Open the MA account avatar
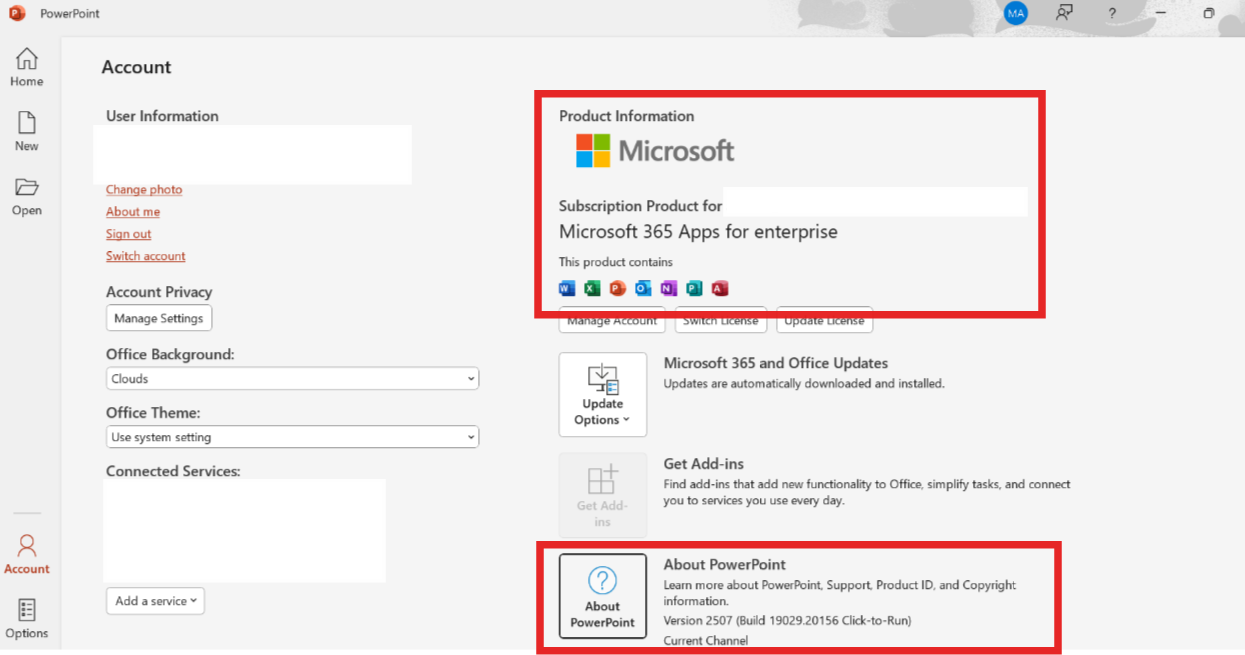 [x=1016, y=13]
